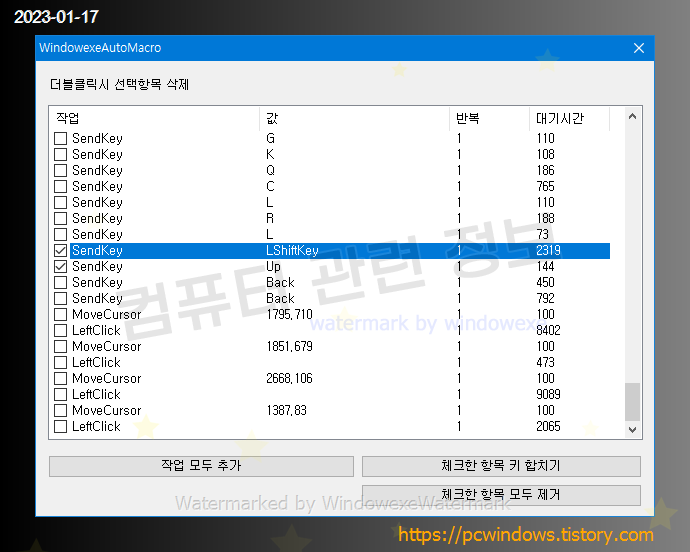Image resolution: width=690 pixels, height=552 pixels.
Task: Select the value "2668,106"
Action: (x=289, y=379)
